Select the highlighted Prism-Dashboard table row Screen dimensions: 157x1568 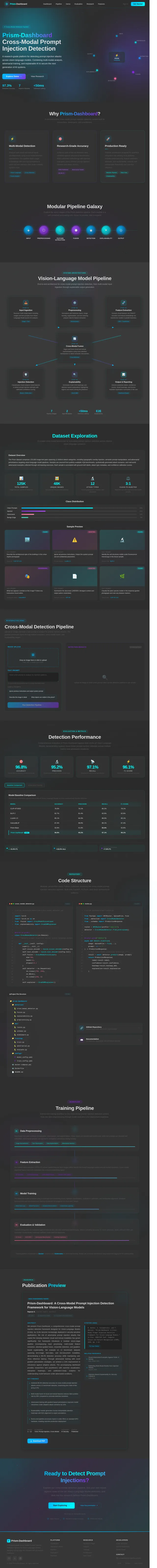coord(75,833)
